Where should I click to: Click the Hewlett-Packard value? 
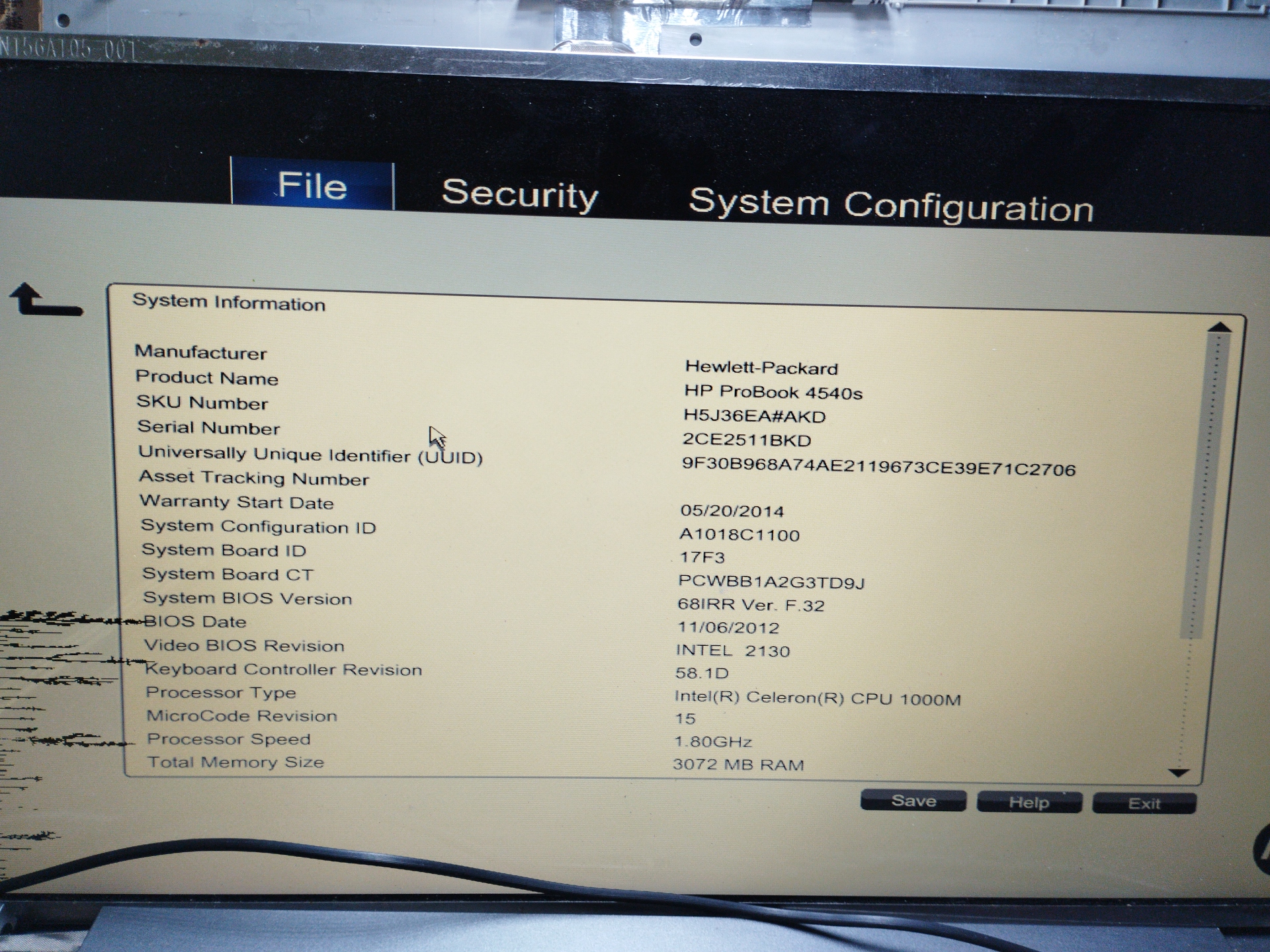[x=761, y=368]
